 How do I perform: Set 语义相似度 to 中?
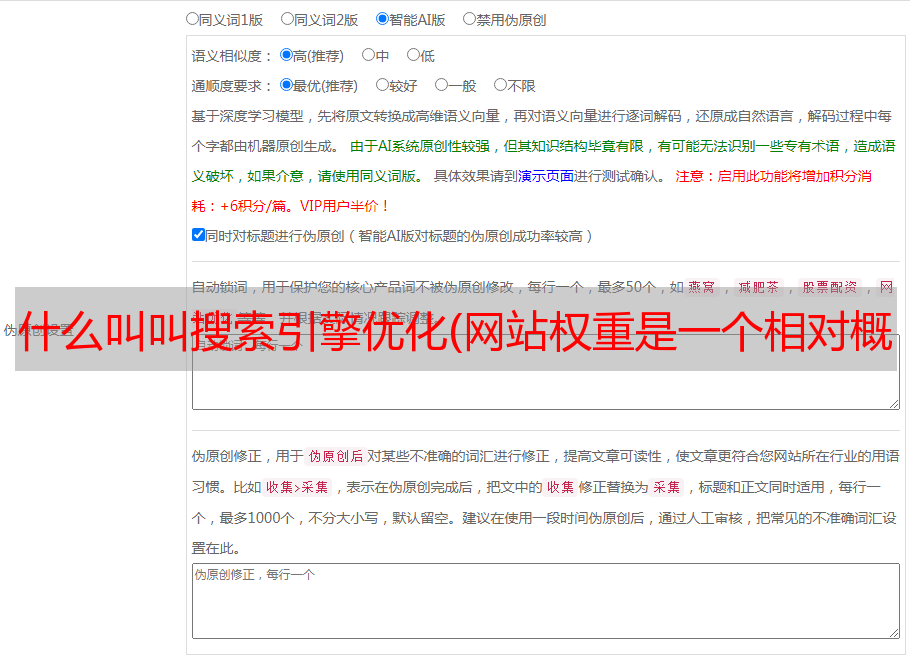pos(368,55)
